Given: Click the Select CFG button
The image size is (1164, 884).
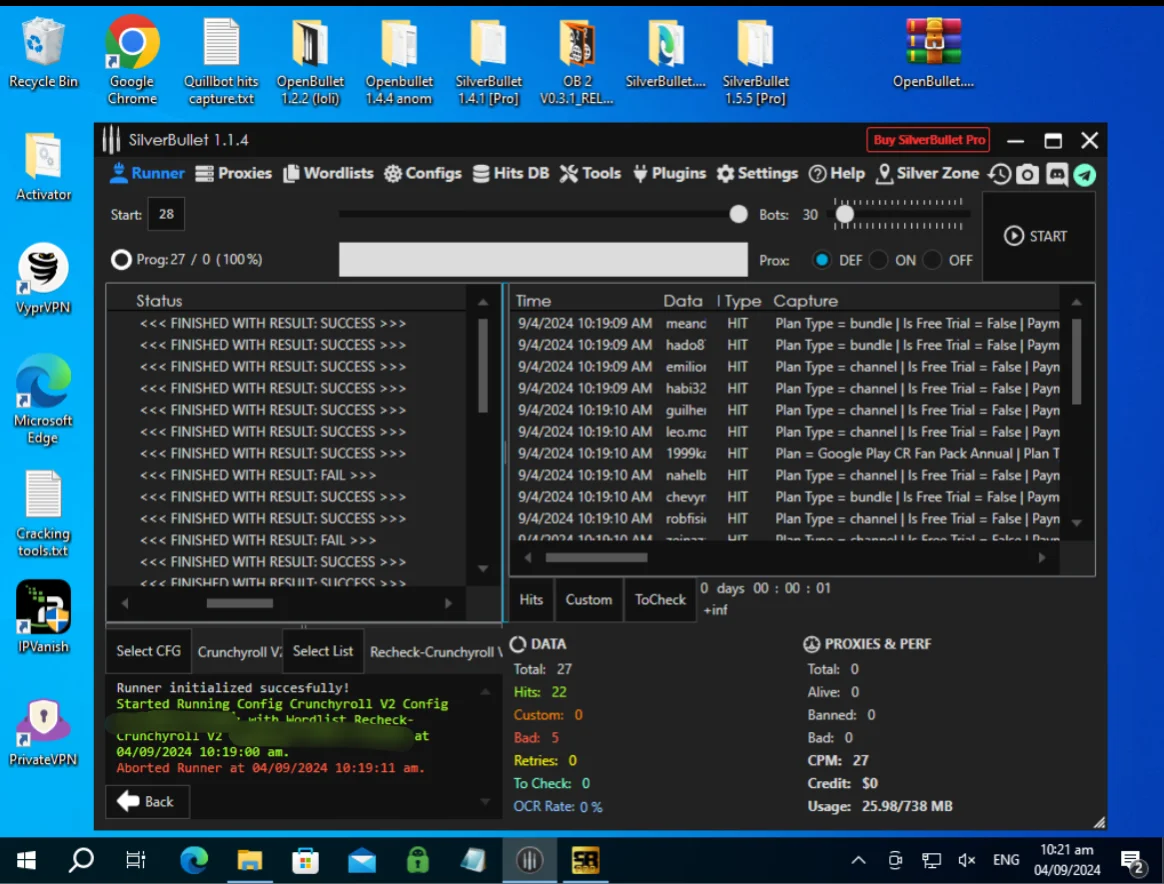Looking at the screenshot, I should pos(148,651).
